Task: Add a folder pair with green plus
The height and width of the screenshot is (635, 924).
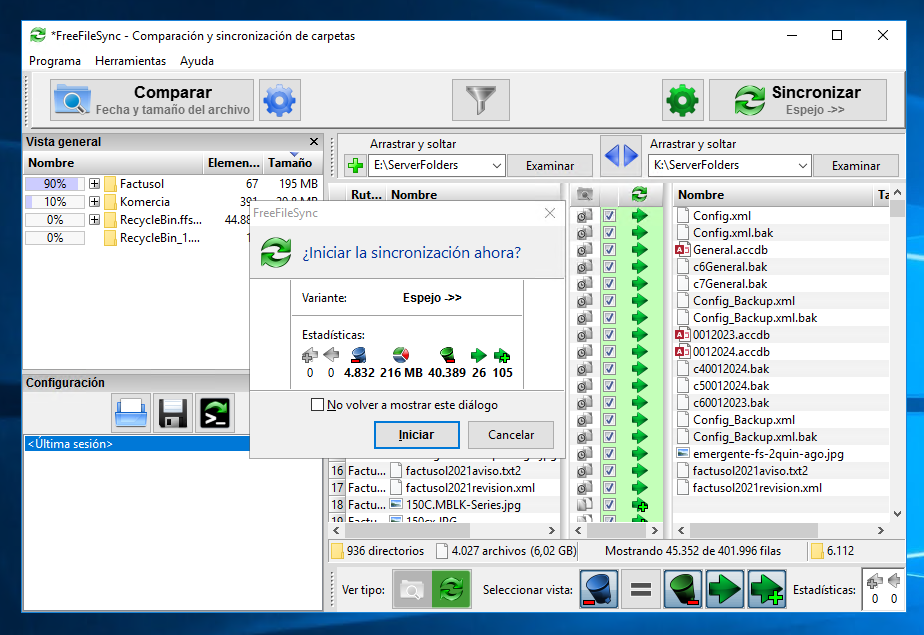Action: [354, 165]
